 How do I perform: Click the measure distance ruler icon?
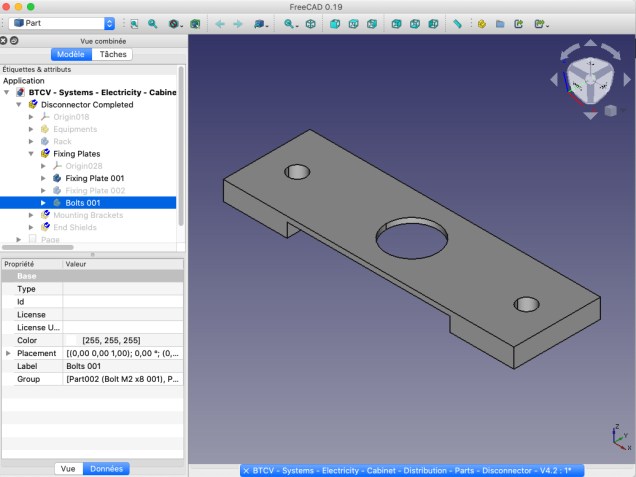458,23
